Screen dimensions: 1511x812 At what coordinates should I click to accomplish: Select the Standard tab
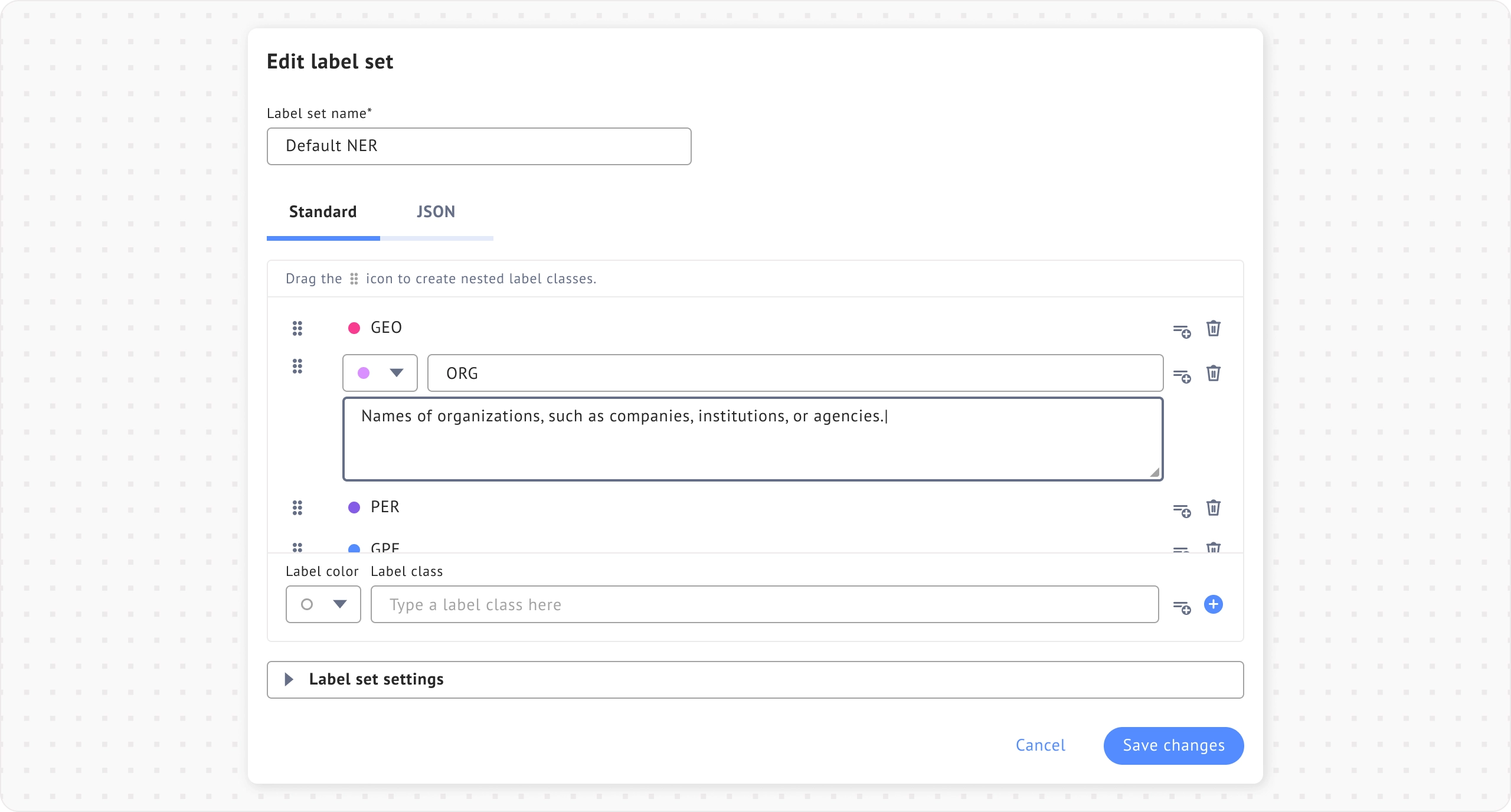(323, 212)
